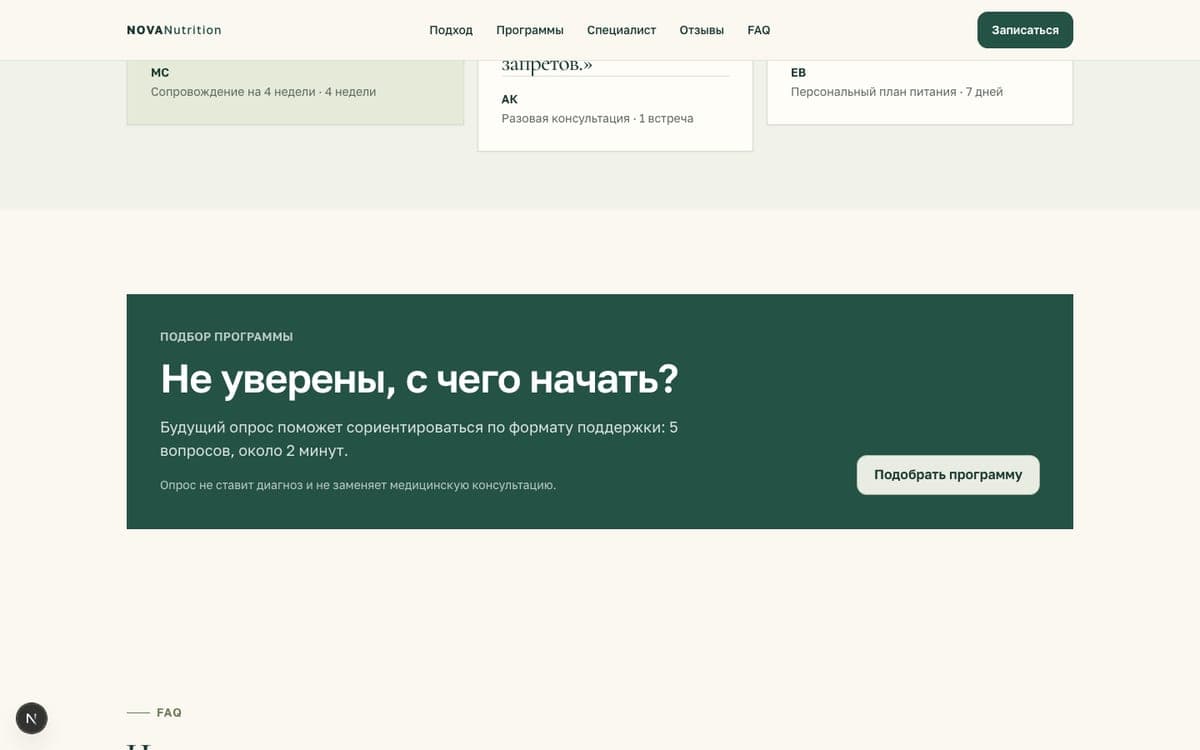The image size is (1200, 750).
Task: Click 'Персональный план питания · 7 дней' text
Action: 897,92
